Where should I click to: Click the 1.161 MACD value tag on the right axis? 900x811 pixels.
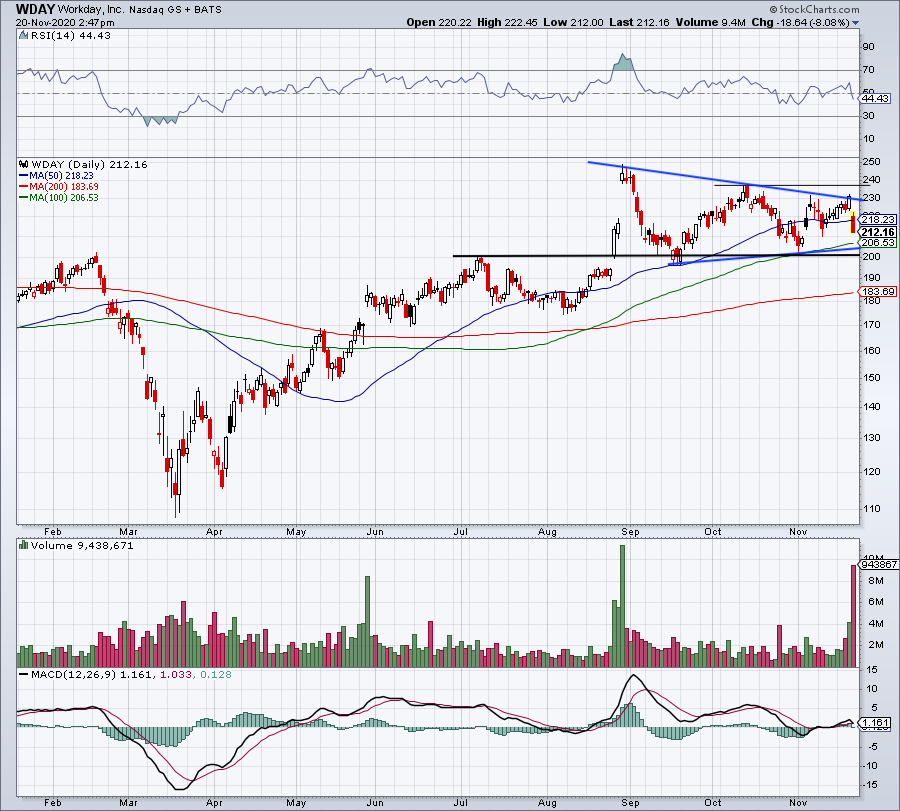876,723
